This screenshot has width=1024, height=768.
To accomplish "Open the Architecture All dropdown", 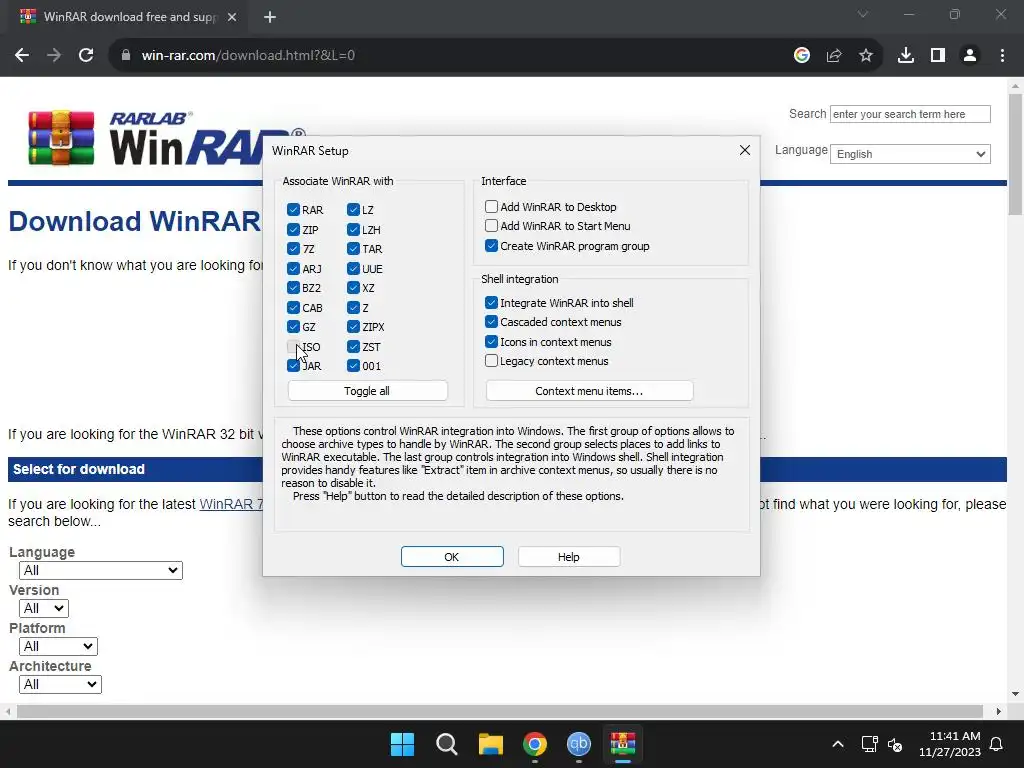I will pos(60,684).
